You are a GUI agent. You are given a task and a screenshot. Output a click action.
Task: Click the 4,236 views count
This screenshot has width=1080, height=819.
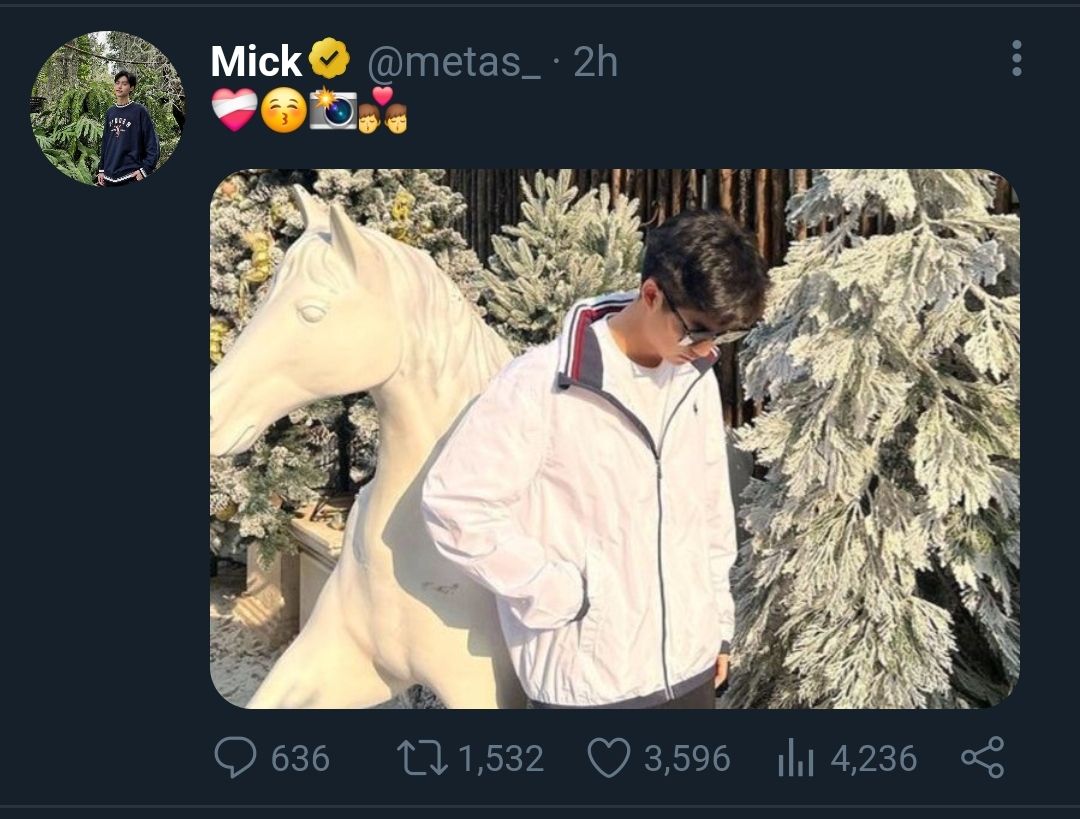pos(873,758)
